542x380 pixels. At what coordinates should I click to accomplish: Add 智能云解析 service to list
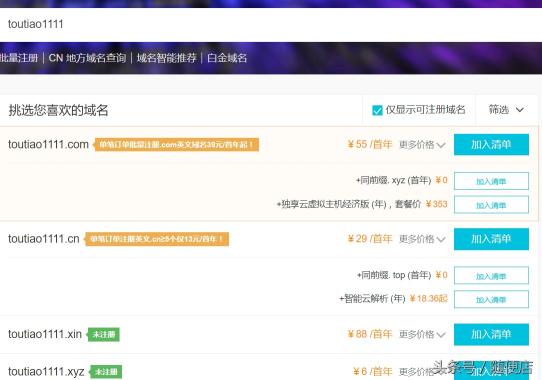(491, 299)
